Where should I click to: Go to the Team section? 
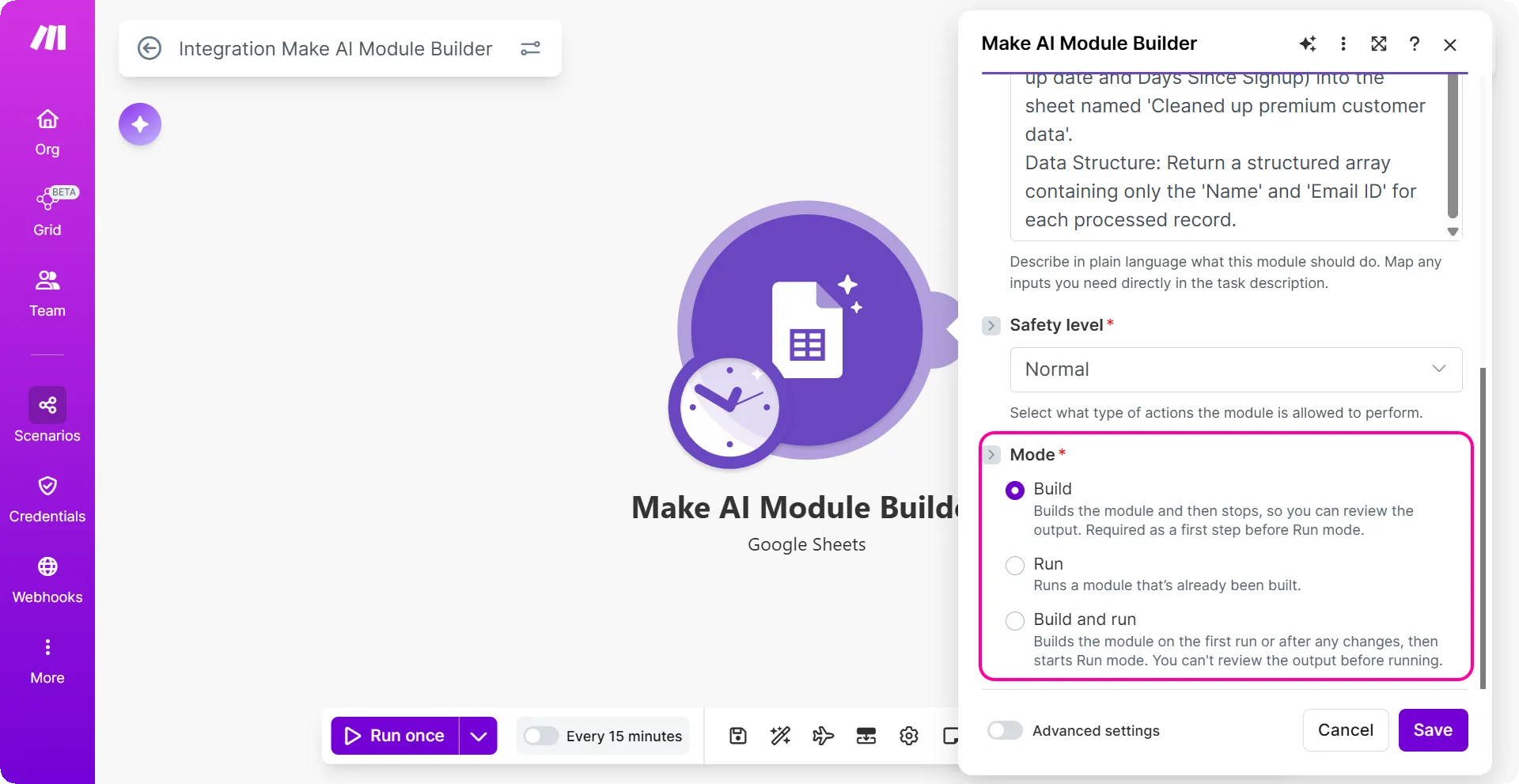47,294
